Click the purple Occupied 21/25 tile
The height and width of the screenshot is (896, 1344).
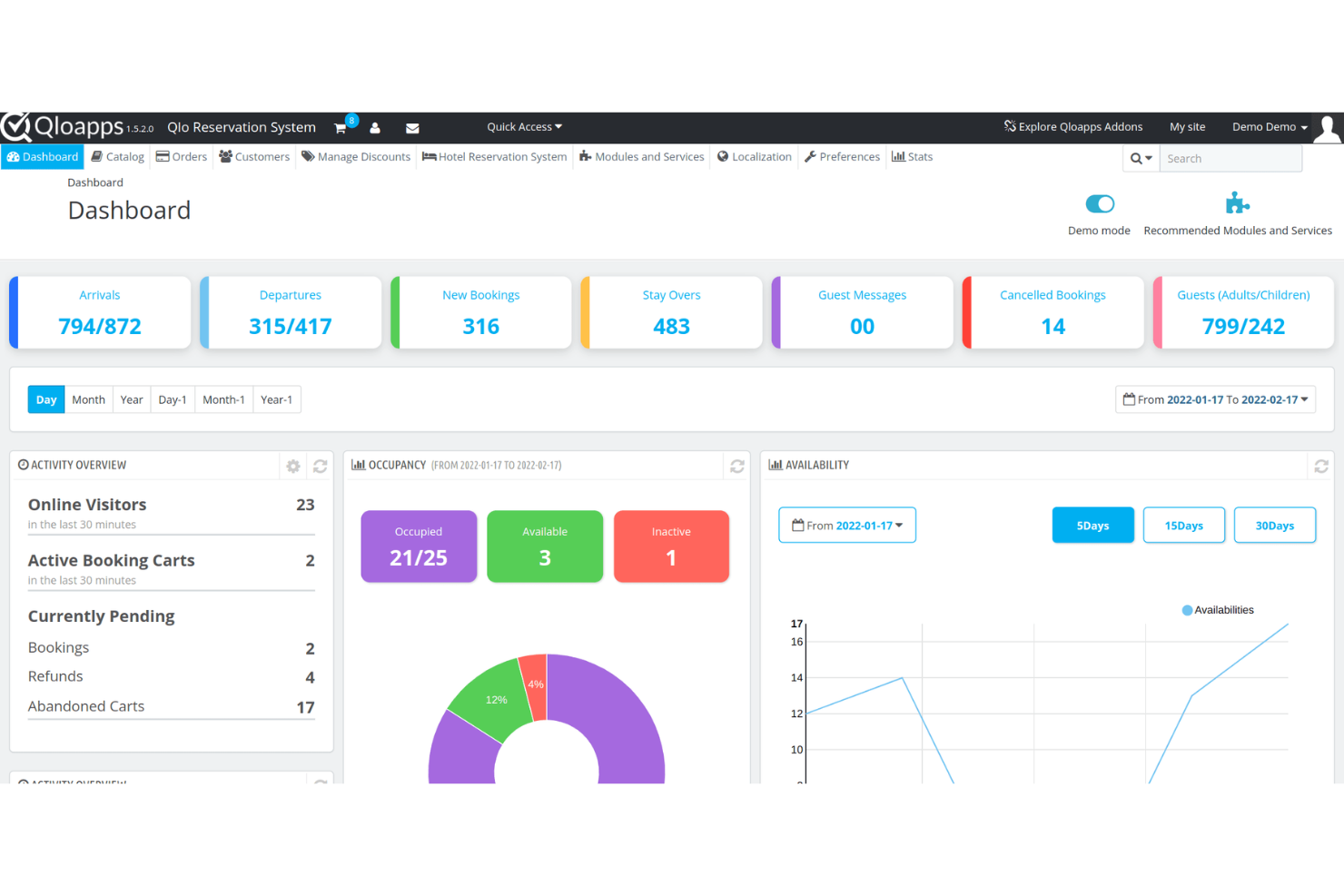pos(419,546)
